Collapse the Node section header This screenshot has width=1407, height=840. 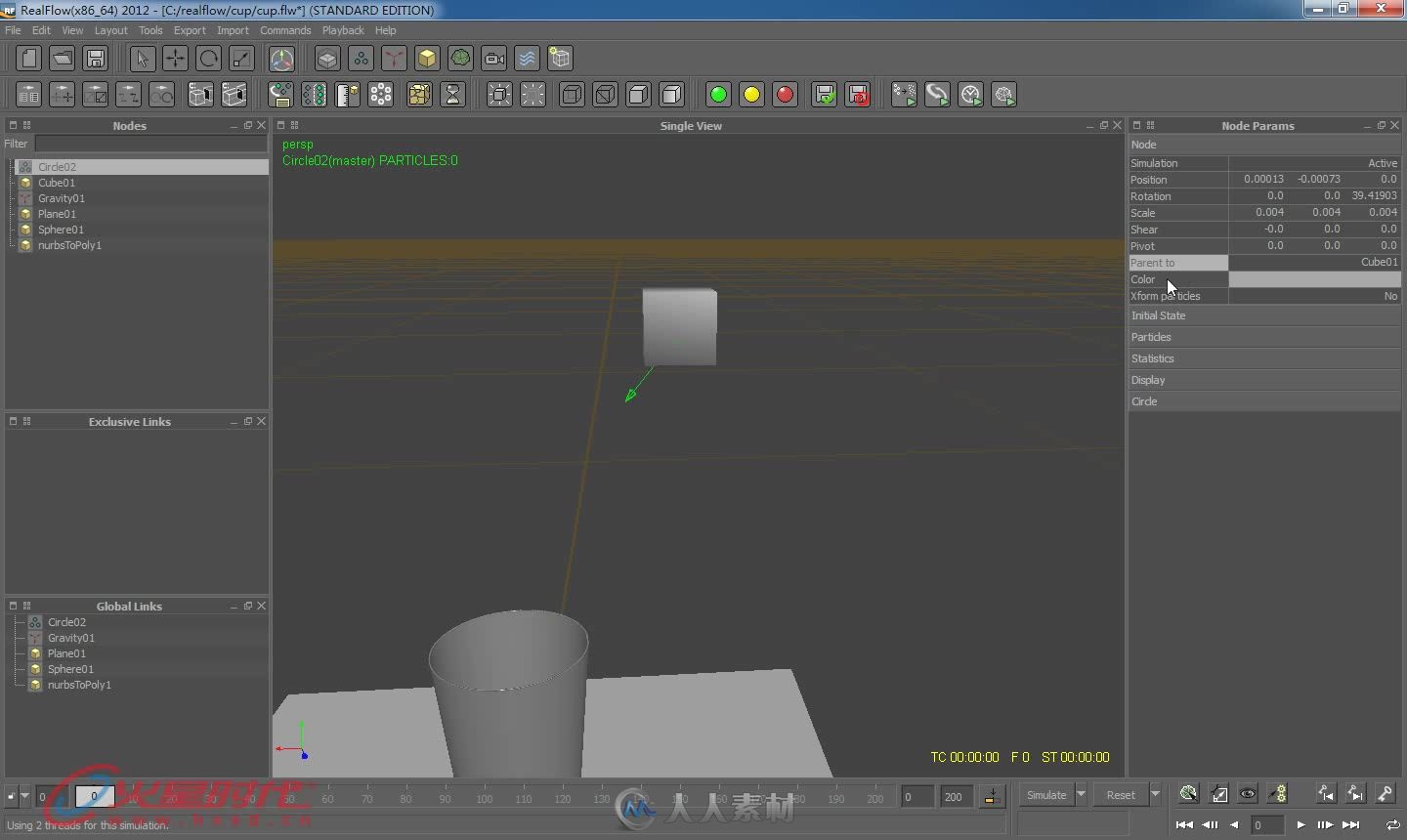tap(1264, 145)
